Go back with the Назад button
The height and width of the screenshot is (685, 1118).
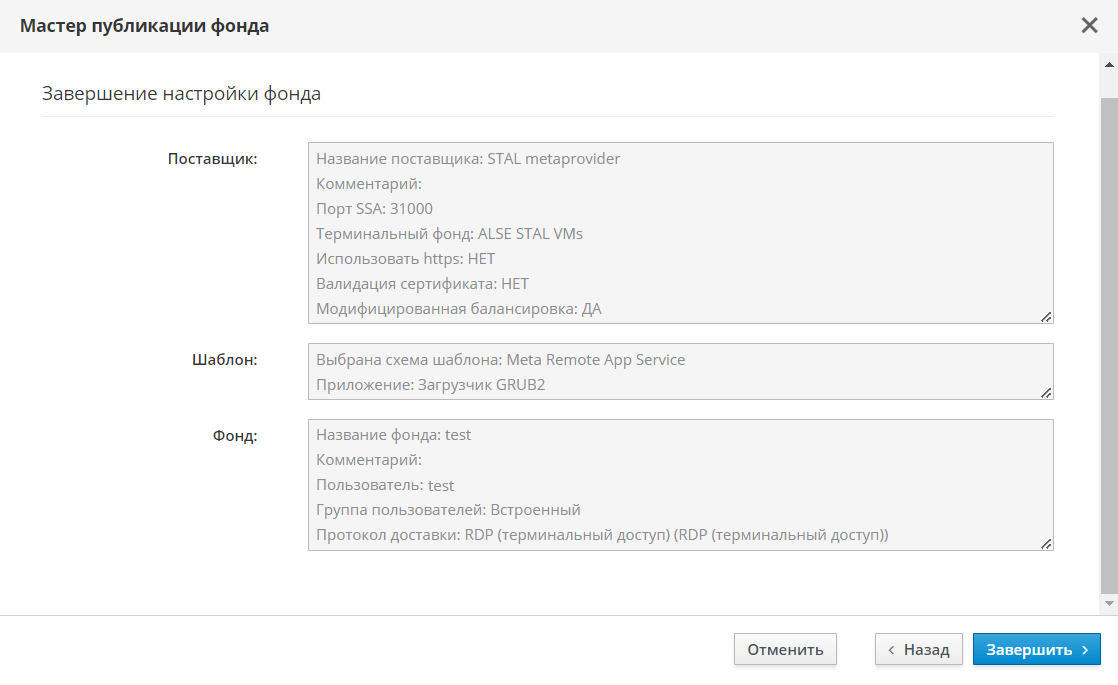click(918, 649)
